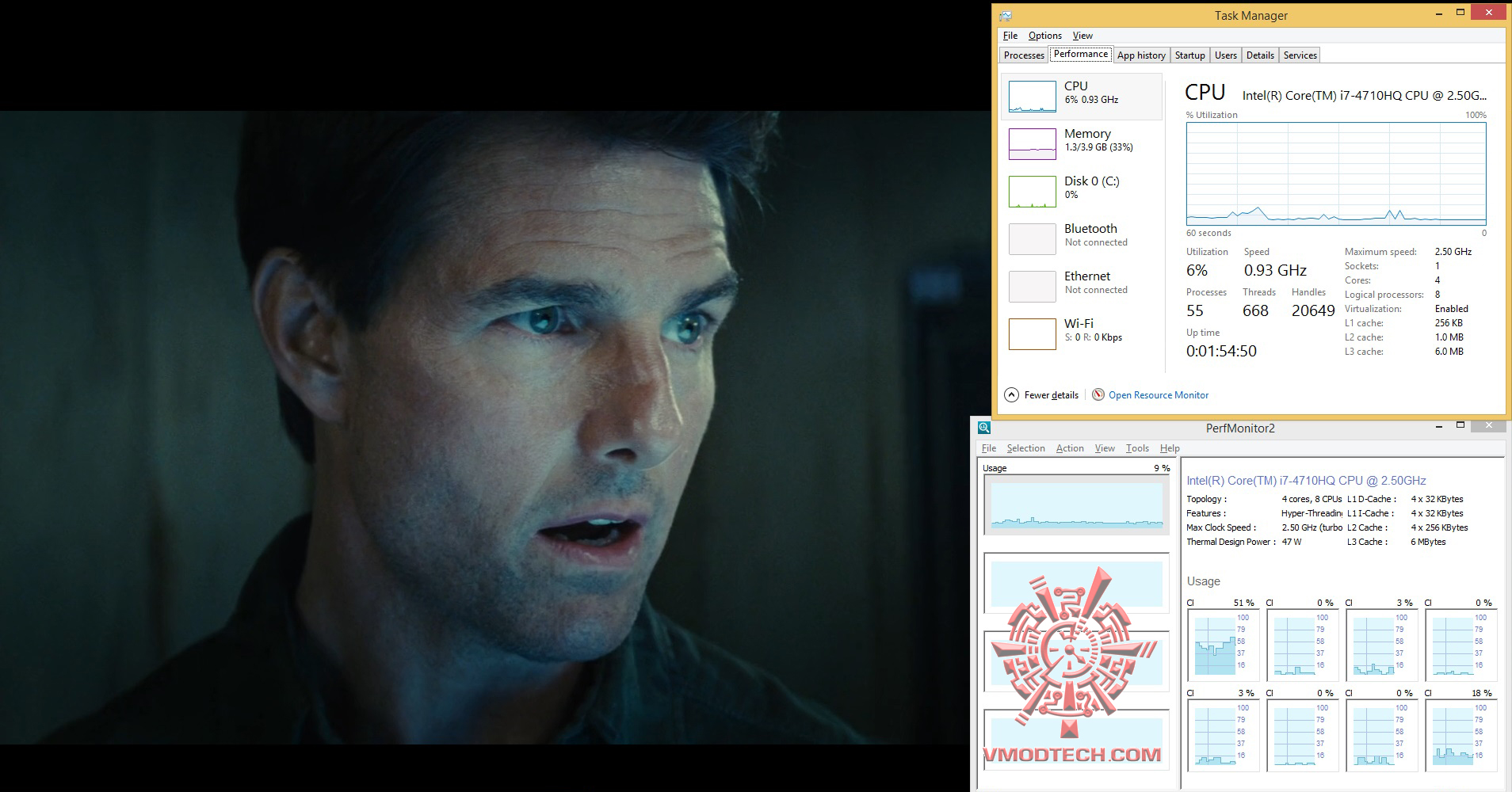The height and width of the screenshot is (792, 1512).
Task: Click the Resource Monitor gauge icon
Action: pyautogui.click(x=1098, y=394)
